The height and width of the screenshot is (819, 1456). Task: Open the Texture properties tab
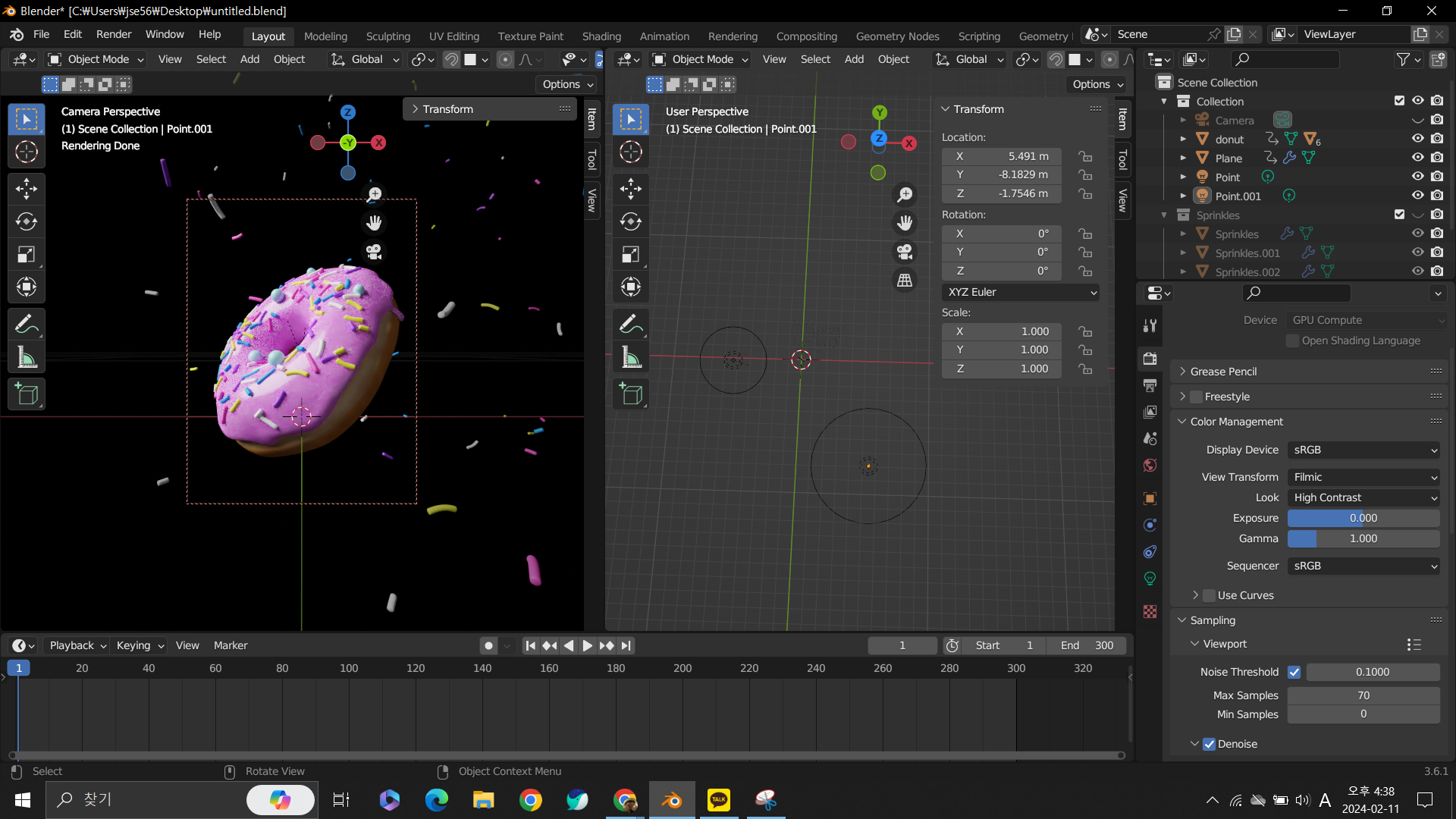coord(1150,611)
